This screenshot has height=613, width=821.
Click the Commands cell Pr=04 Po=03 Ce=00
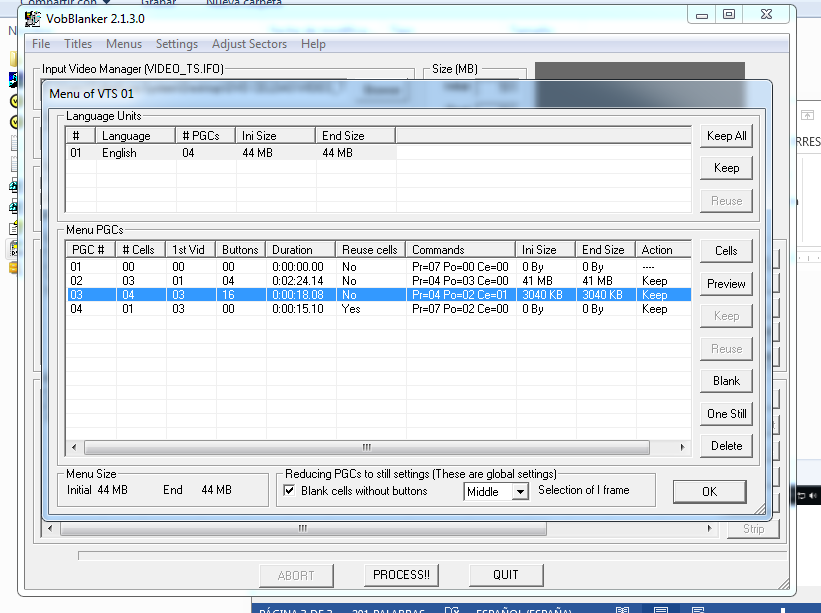point(460,281)
